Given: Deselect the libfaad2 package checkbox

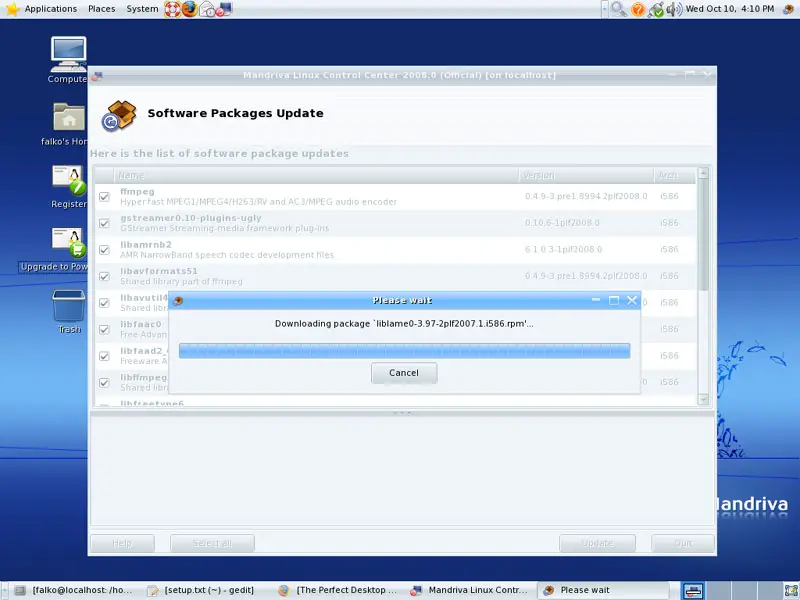Looking at the screenshot, I should click(104, 356).
